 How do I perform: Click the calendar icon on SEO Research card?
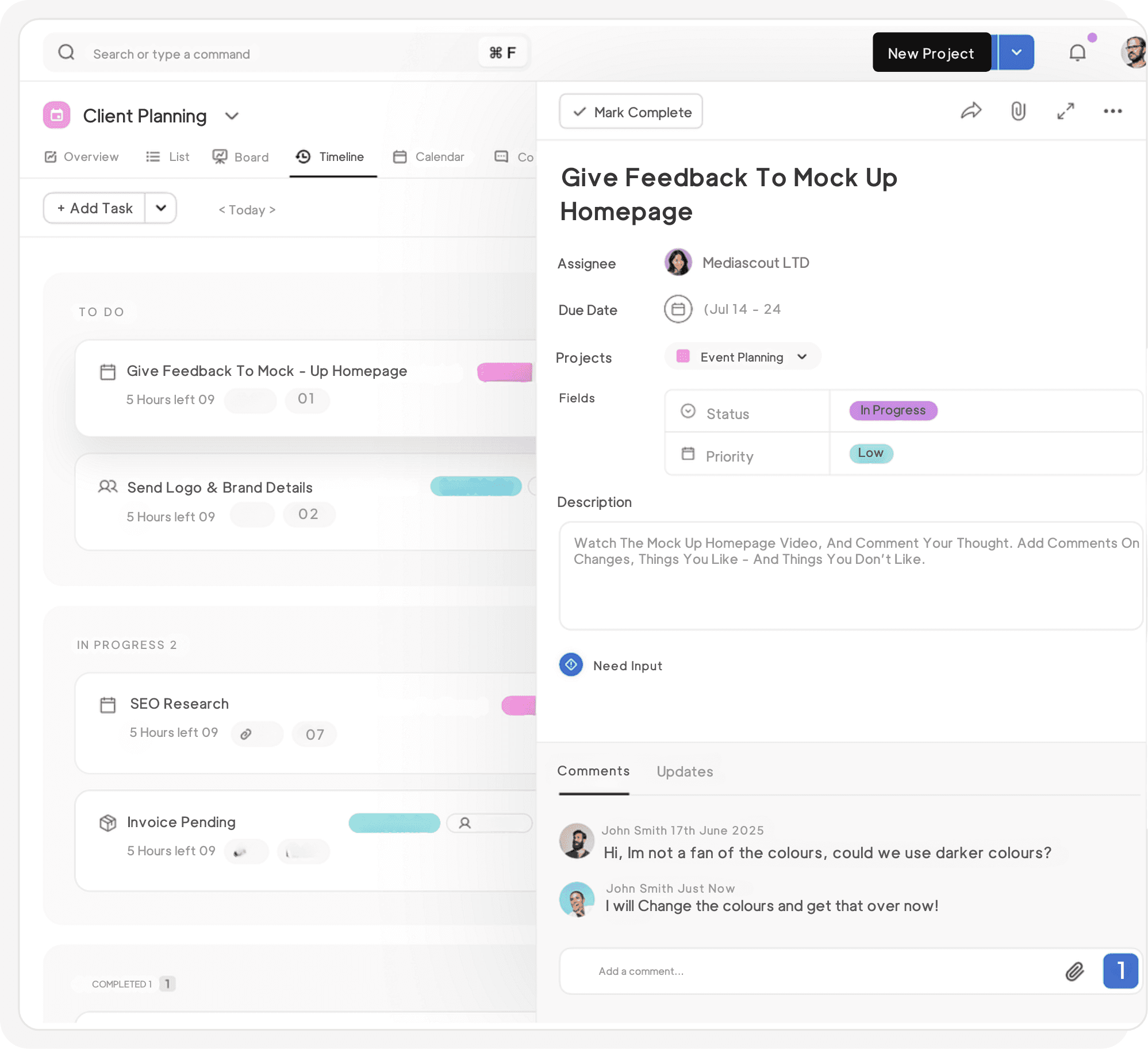[x=108, y=705]
